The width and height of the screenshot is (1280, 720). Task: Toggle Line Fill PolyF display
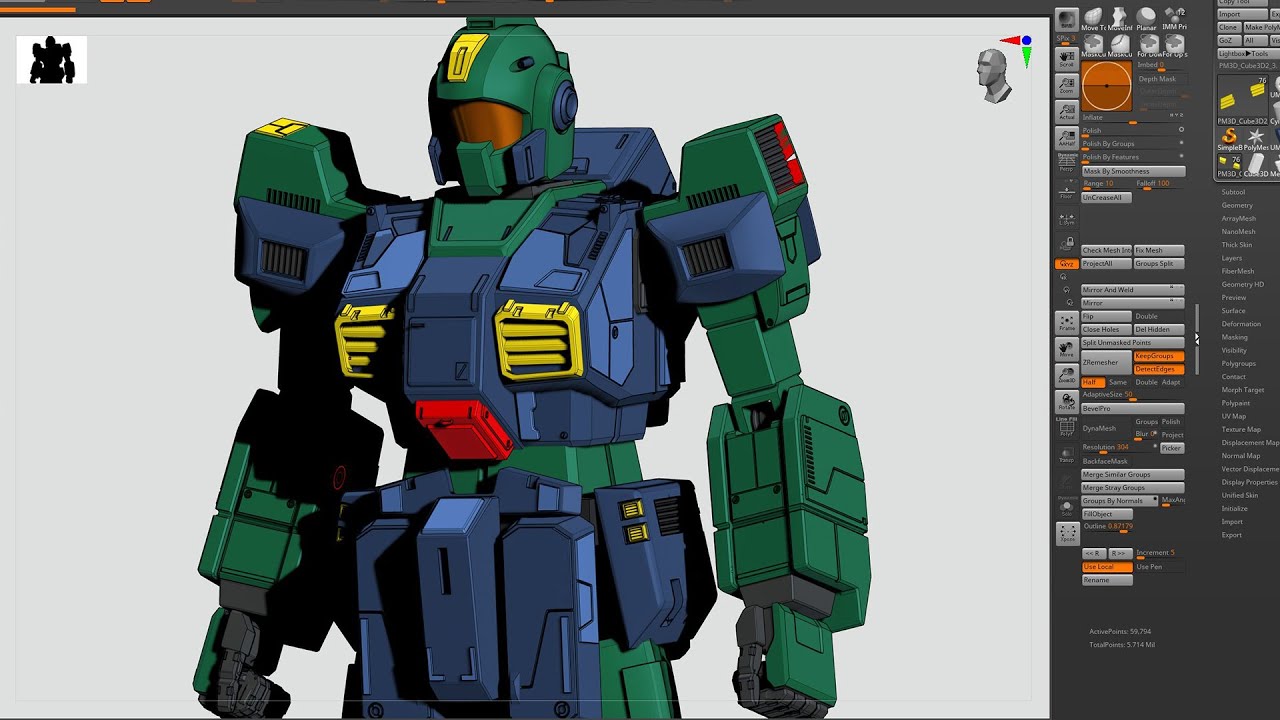pos(1067,428)
